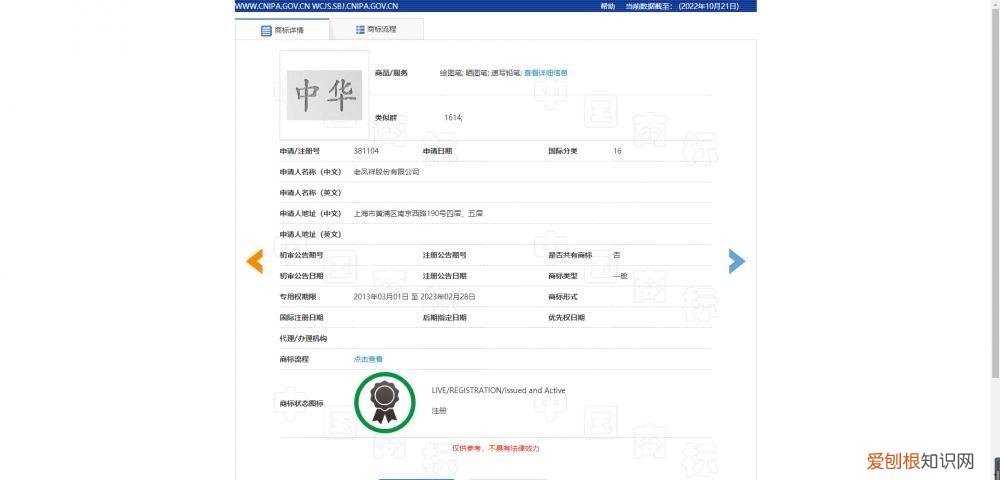
Task: Open the 查看详细信息 link for goods/services
Action: (x=546, y=73)
